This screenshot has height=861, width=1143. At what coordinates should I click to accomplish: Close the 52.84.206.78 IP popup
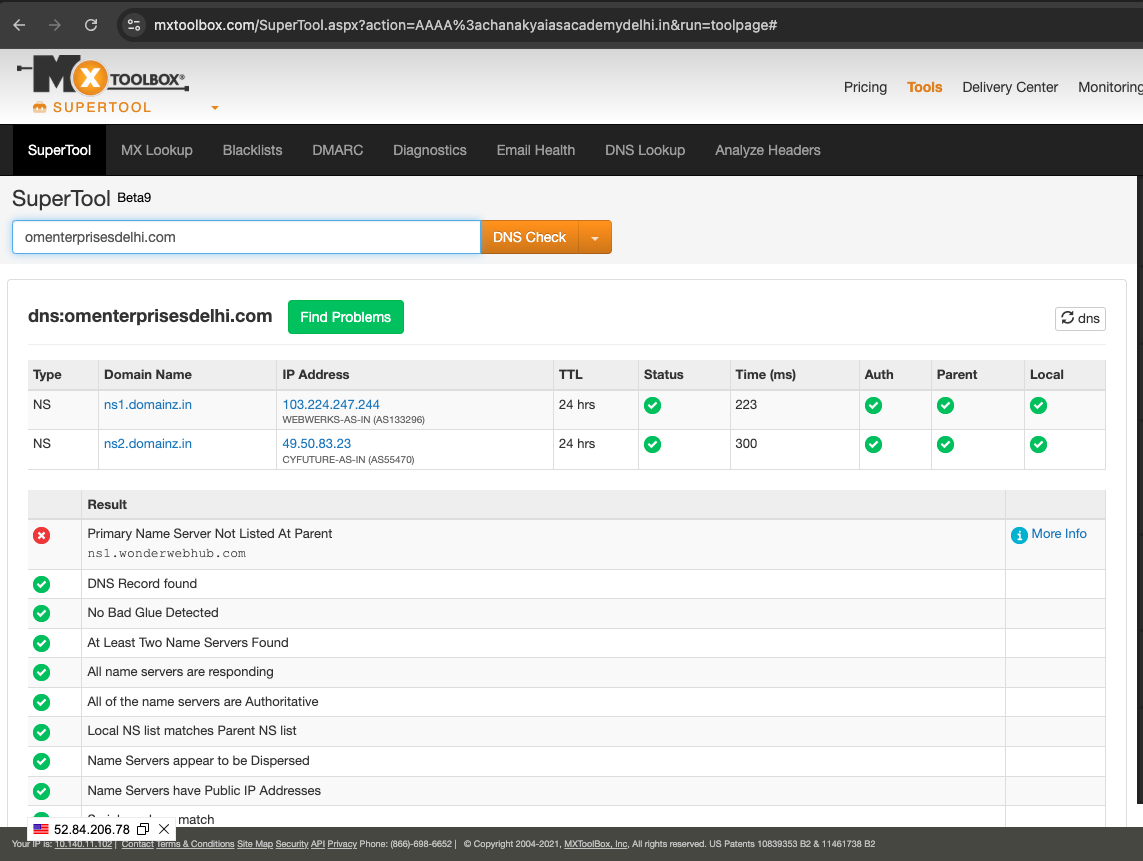(164, 829)
